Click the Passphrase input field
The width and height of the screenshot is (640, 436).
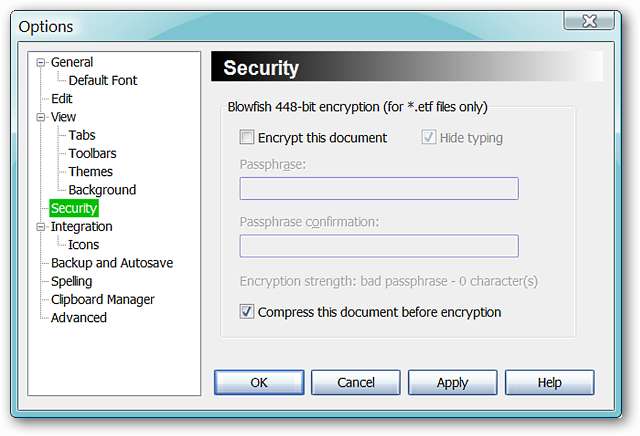coord(379,189)
